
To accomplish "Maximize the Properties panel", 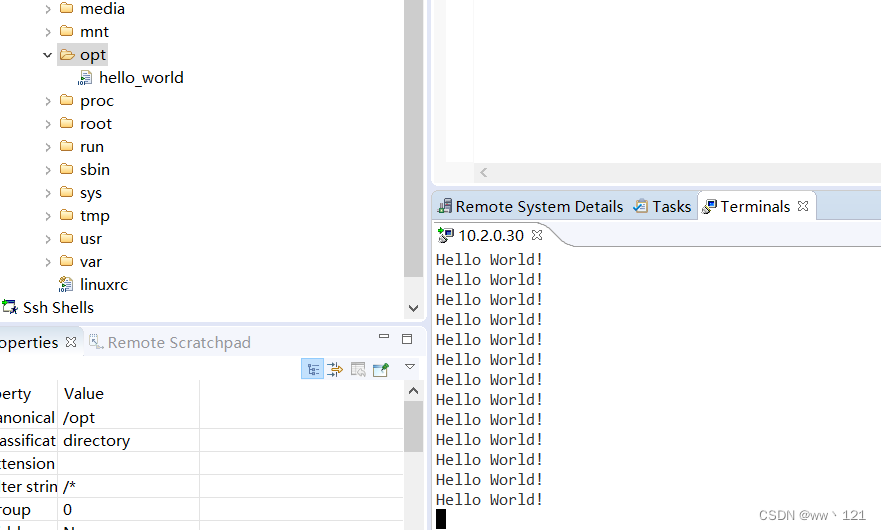I will coord(407,339).
